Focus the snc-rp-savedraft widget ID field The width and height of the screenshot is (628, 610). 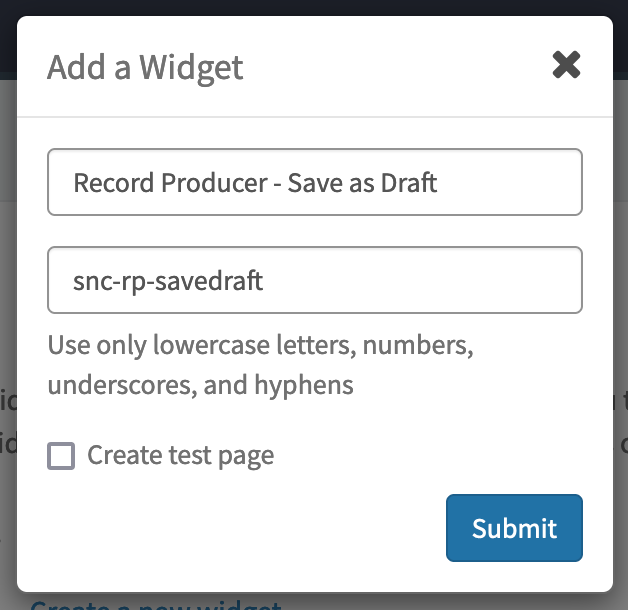coord(315,280)
